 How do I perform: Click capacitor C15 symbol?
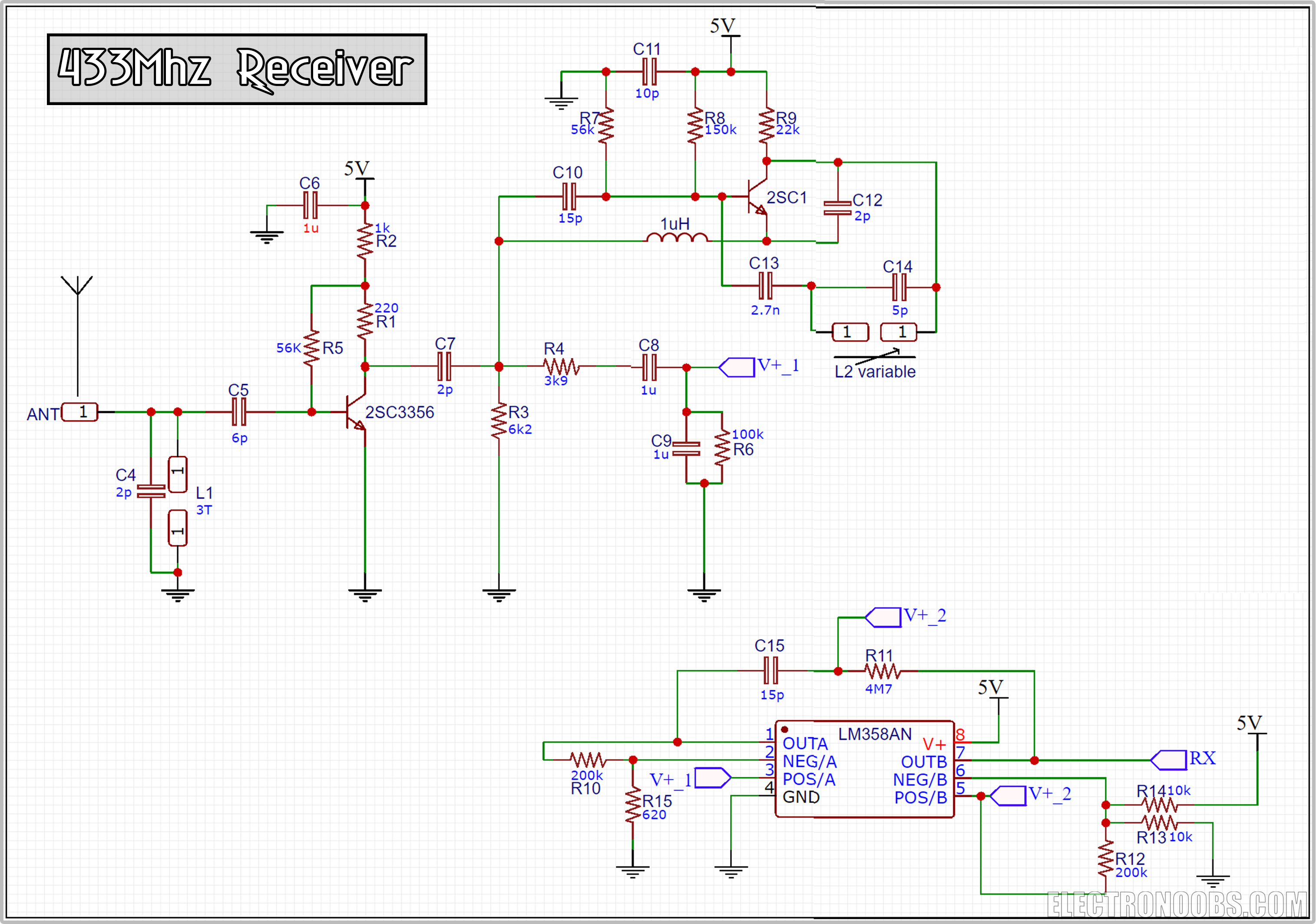click(x=771, y=670)
